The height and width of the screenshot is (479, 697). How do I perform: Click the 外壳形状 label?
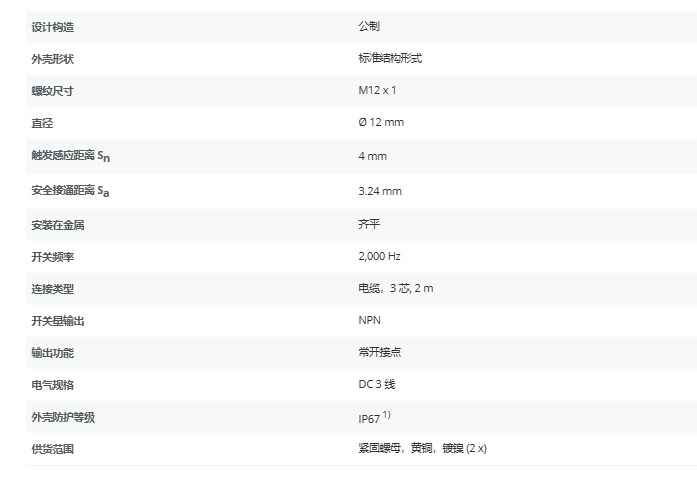pyautogui.click(x=52, y=59)
